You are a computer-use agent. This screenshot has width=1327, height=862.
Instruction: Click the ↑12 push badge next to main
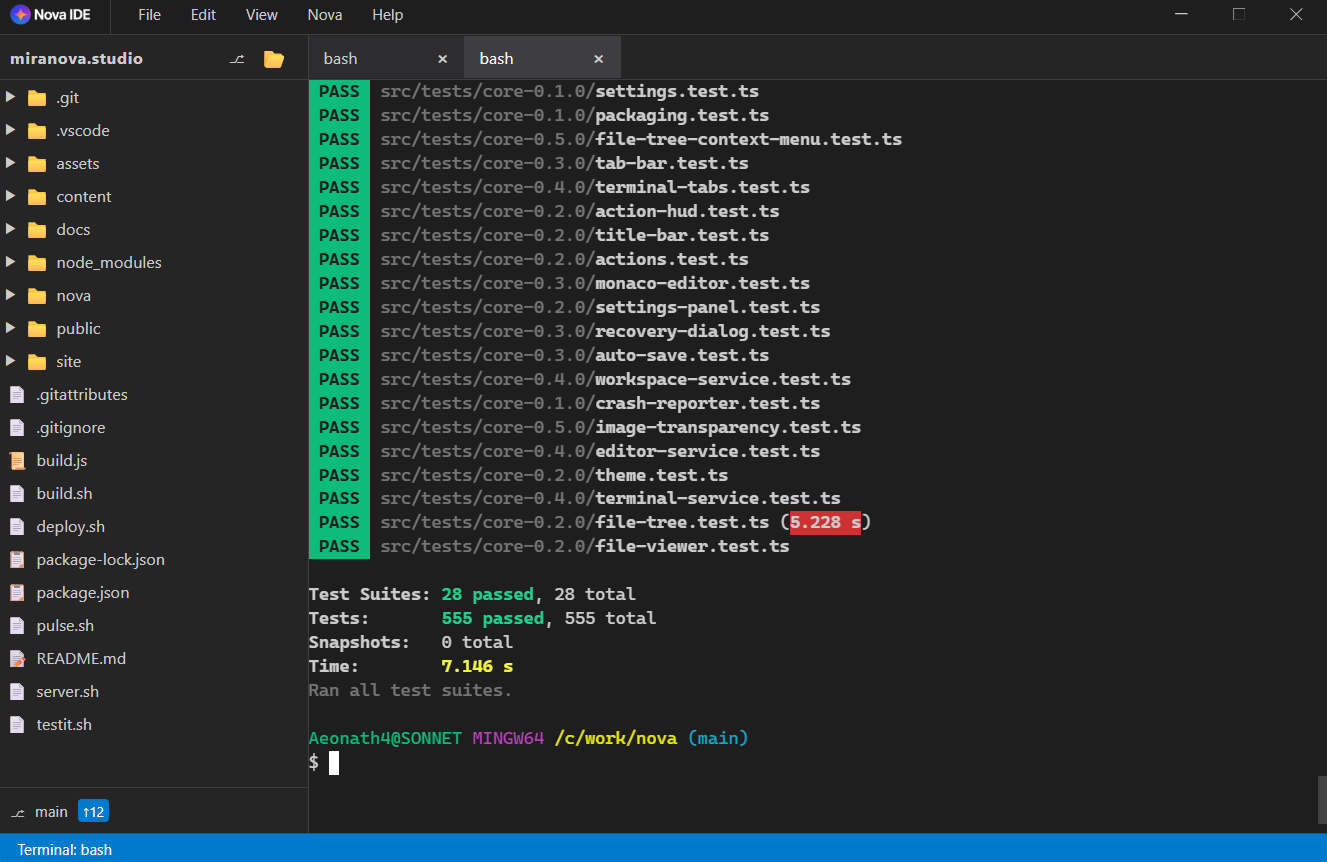92,811
